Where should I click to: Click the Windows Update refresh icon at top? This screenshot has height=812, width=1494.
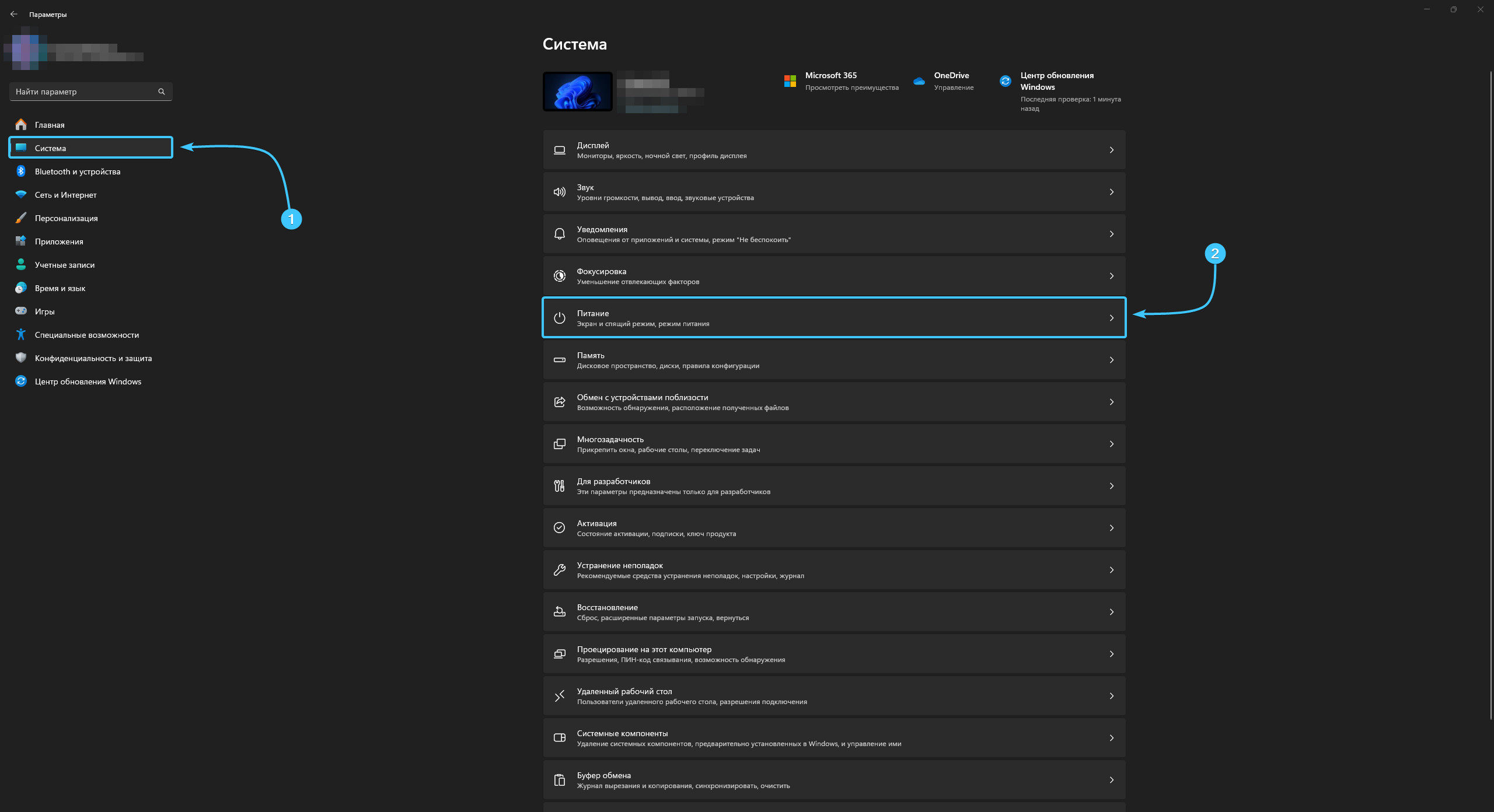[1005, 81]
